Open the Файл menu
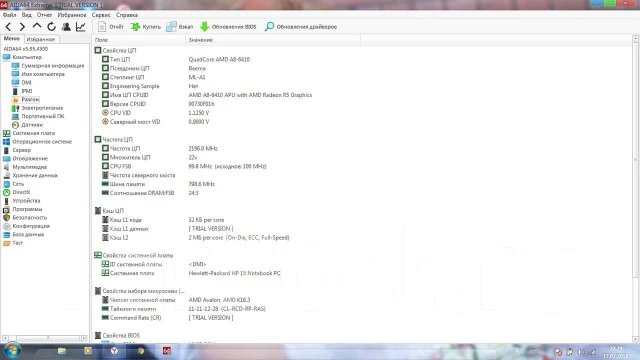This screenshot has height=360, width=640. pos(9,15)
